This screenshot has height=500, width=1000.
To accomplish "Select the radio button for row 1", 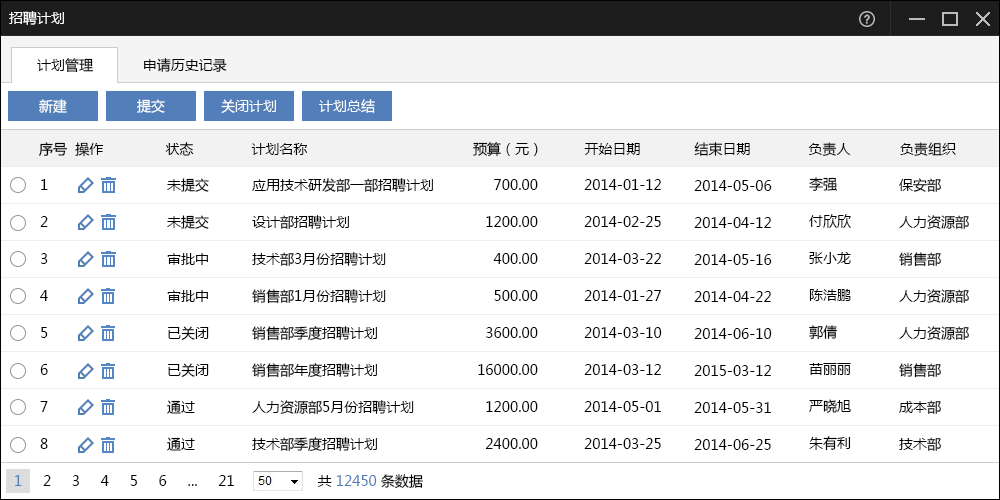I will coord(18,185).
